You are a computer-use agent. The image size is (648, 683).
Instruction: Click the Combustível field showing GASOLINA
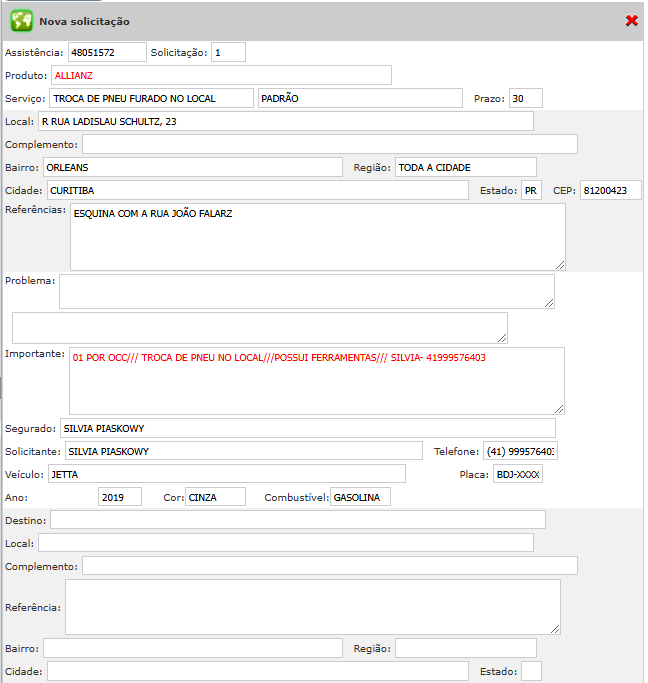(x=360, y=497)
